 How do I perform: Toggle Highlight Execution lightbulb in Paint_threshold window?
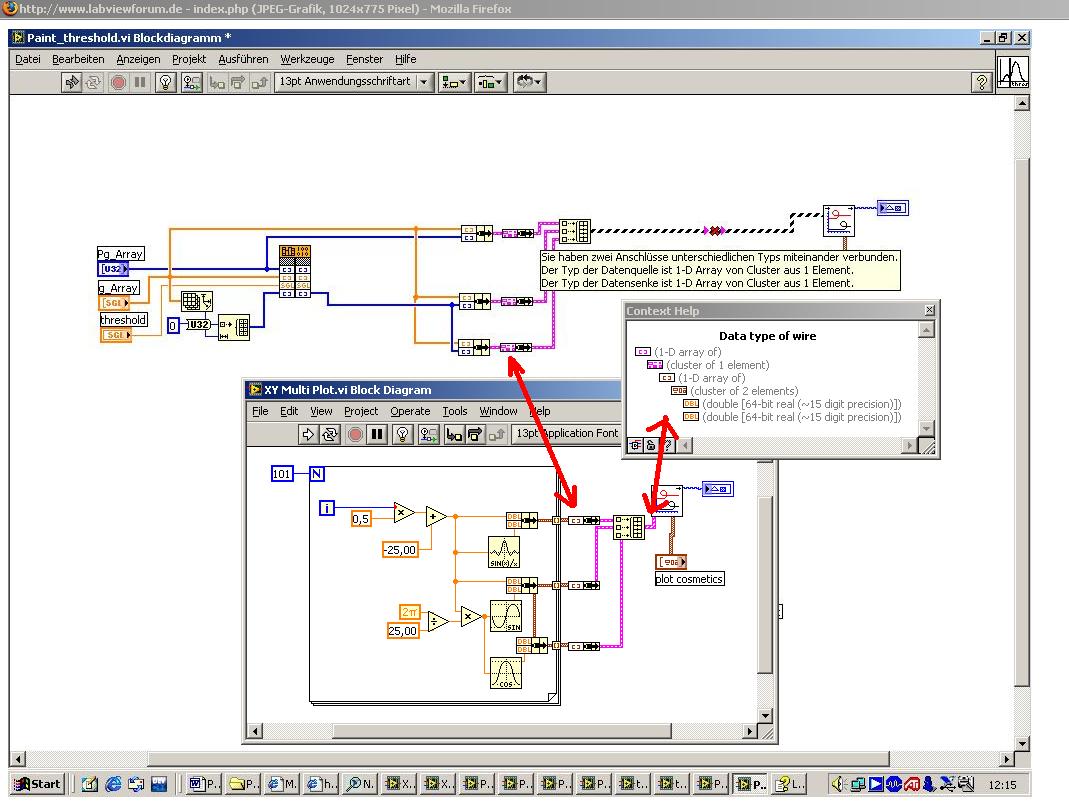point(166,83)
